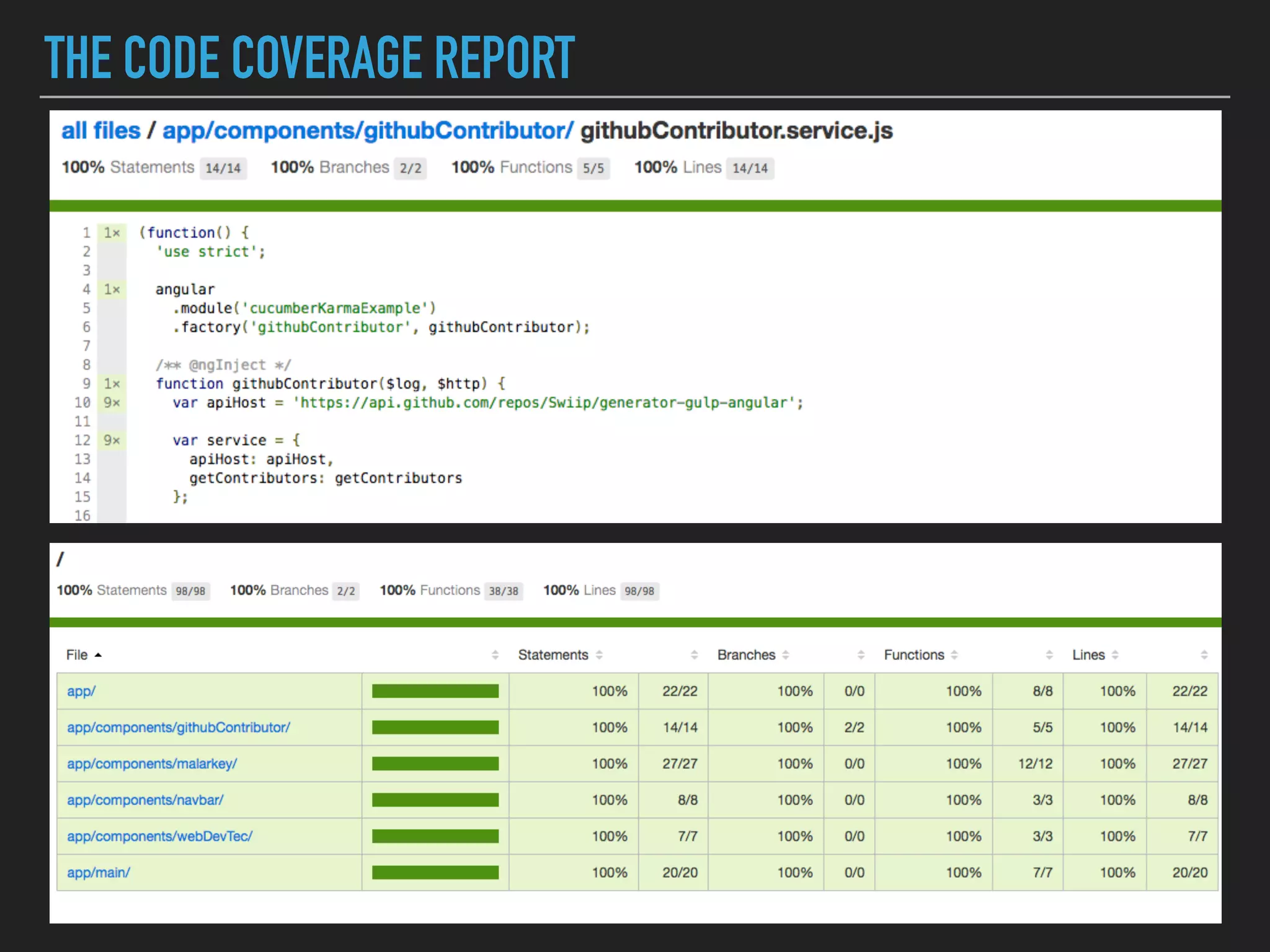Screen dimensions: 1270x952
Task: Open app/main/ coverage link
Action: coord(99,873)
